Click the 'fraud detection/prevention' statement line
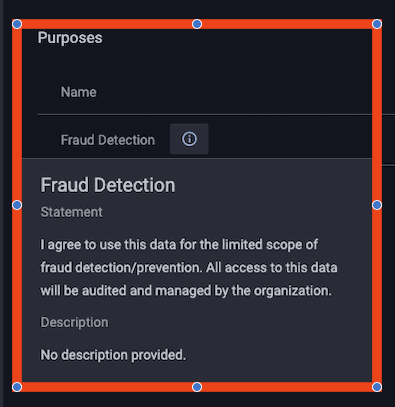Image resolution: width=395 pixels, height=407 pixels. (x=189, y=268)
